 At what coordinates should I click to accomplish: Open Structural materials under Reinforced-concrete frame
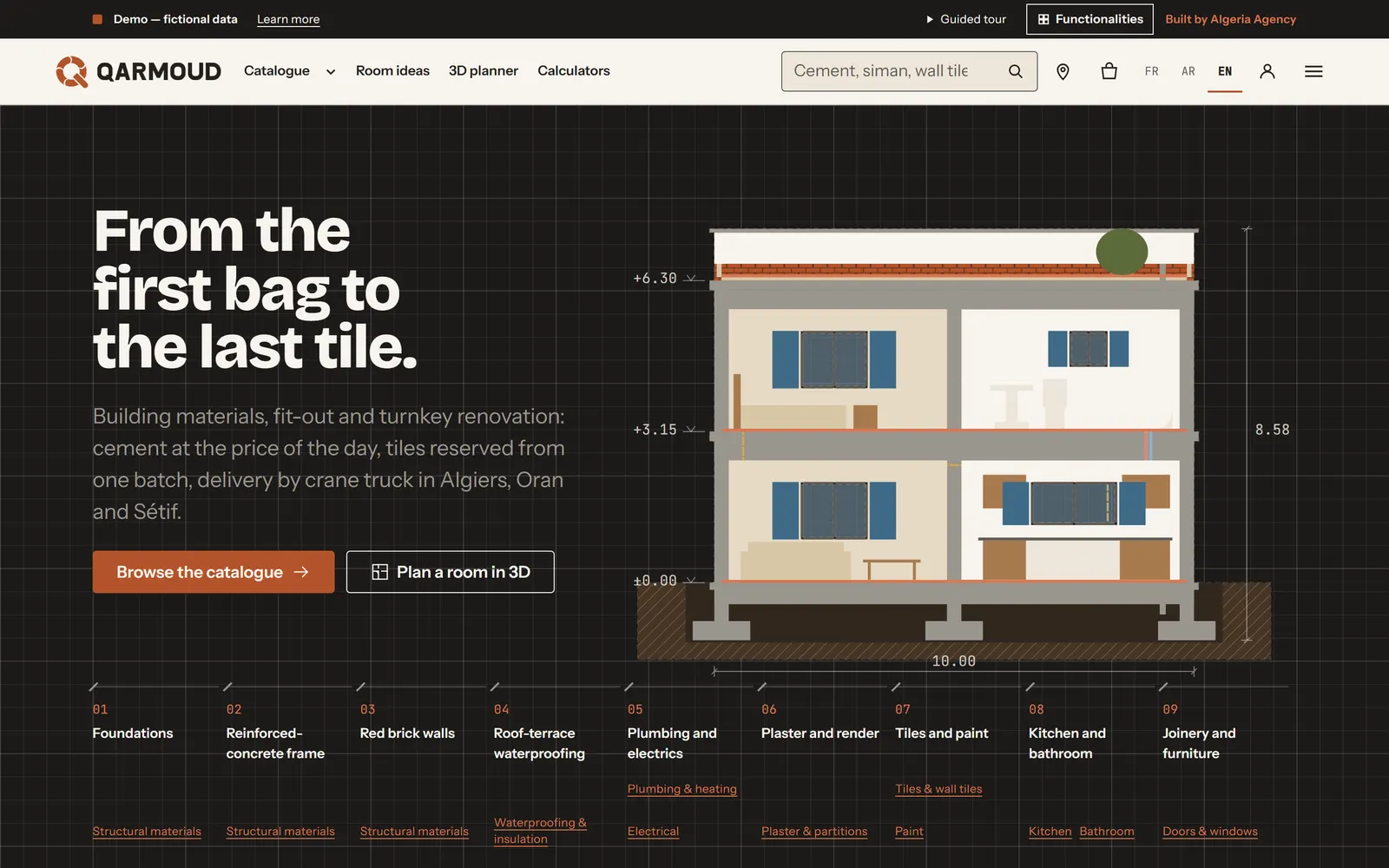[x=280, y=832]
